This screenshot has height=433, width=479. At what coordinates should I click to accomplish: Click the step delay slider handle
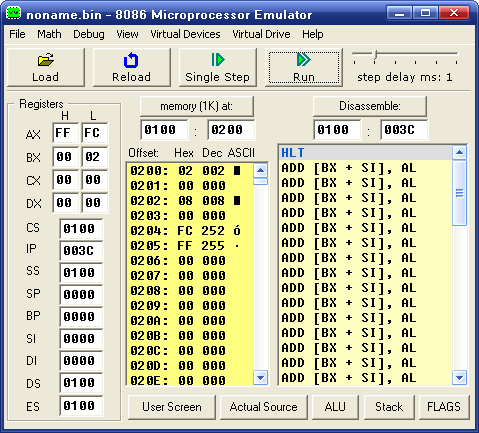pos(375,55)
